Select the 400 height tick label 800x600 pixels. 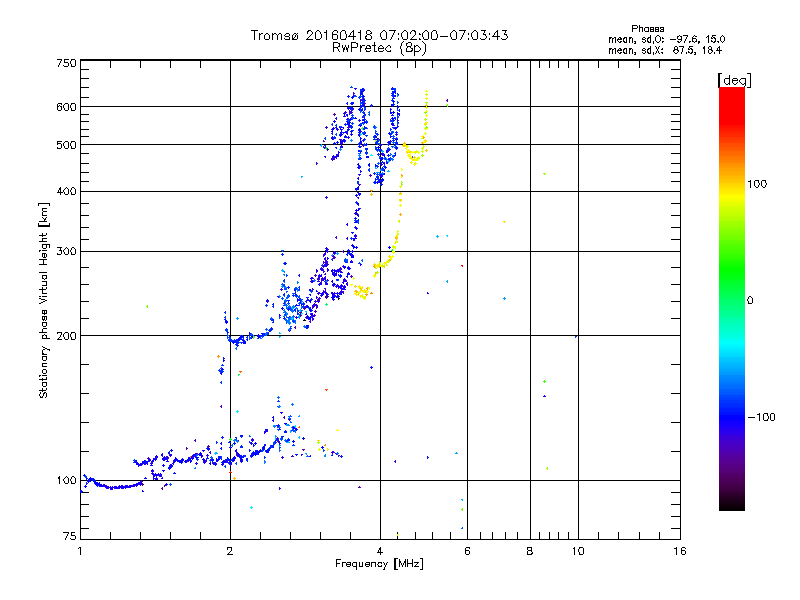pyautogui.click(x=66, y=191)
